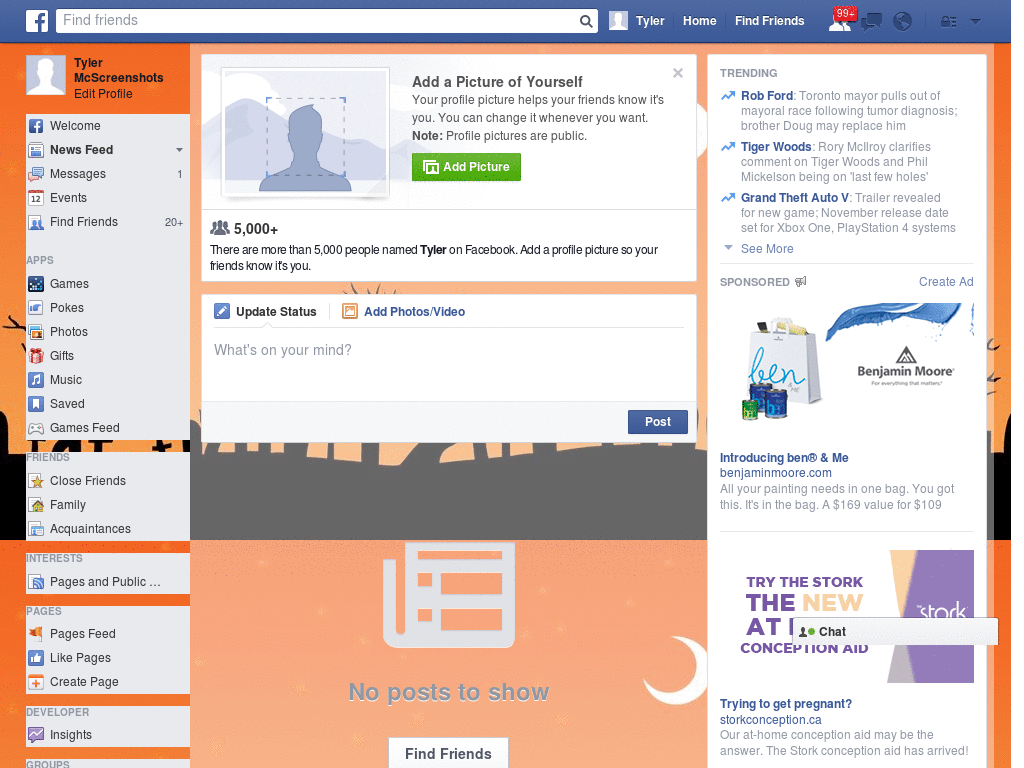Open friend requests icon with 99+ badge
This screenshot has height=768, width=1024.
click(x=841, y=21)
